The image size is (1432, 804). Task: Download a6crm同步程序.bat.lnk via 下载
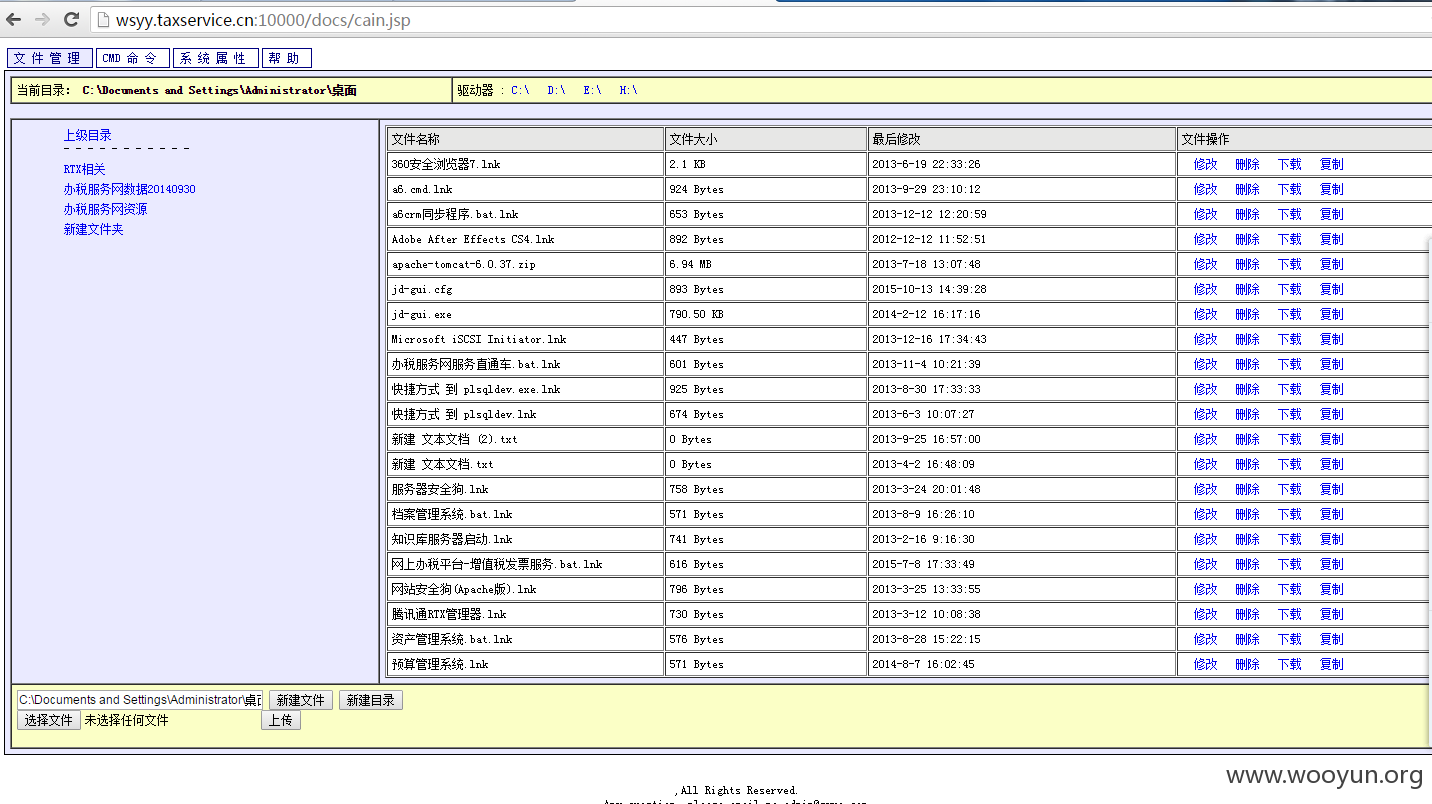click(x=1289, y=214)
